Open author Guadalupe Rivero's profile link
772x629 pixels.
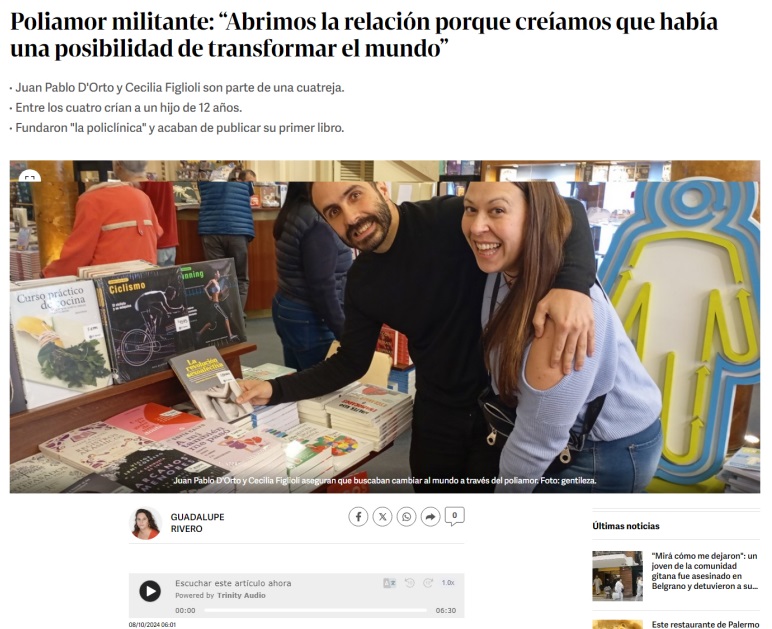(x=197, y=523)
